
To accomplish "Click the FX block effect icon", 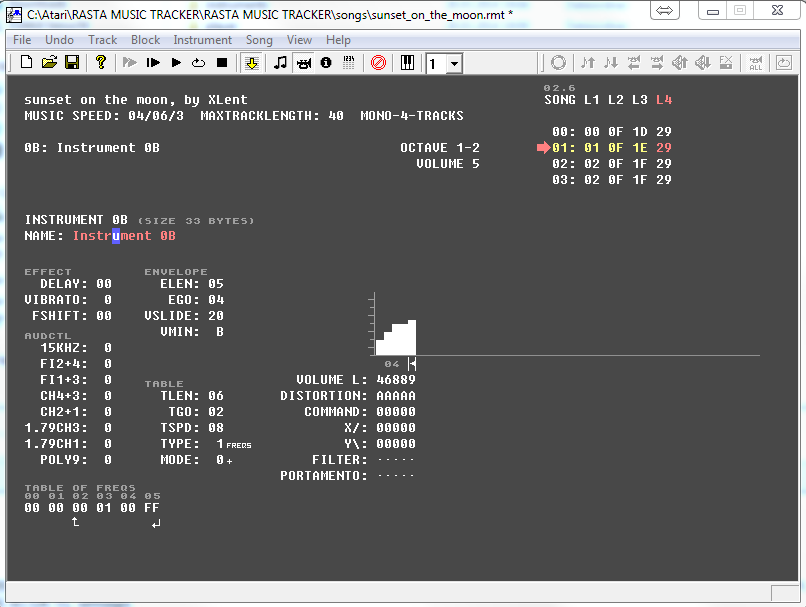I will 726,63.
